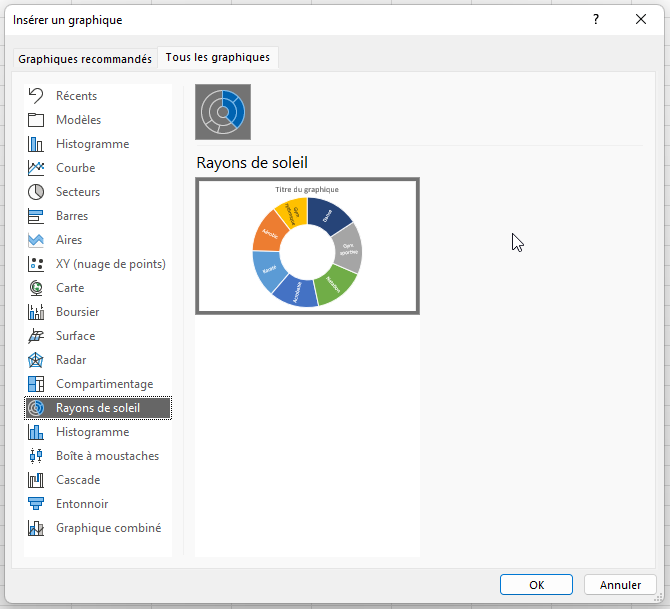This screenshot has width=670, height=609.
Task: Select the Courbe line chart icon
Action: click(36, 168)
